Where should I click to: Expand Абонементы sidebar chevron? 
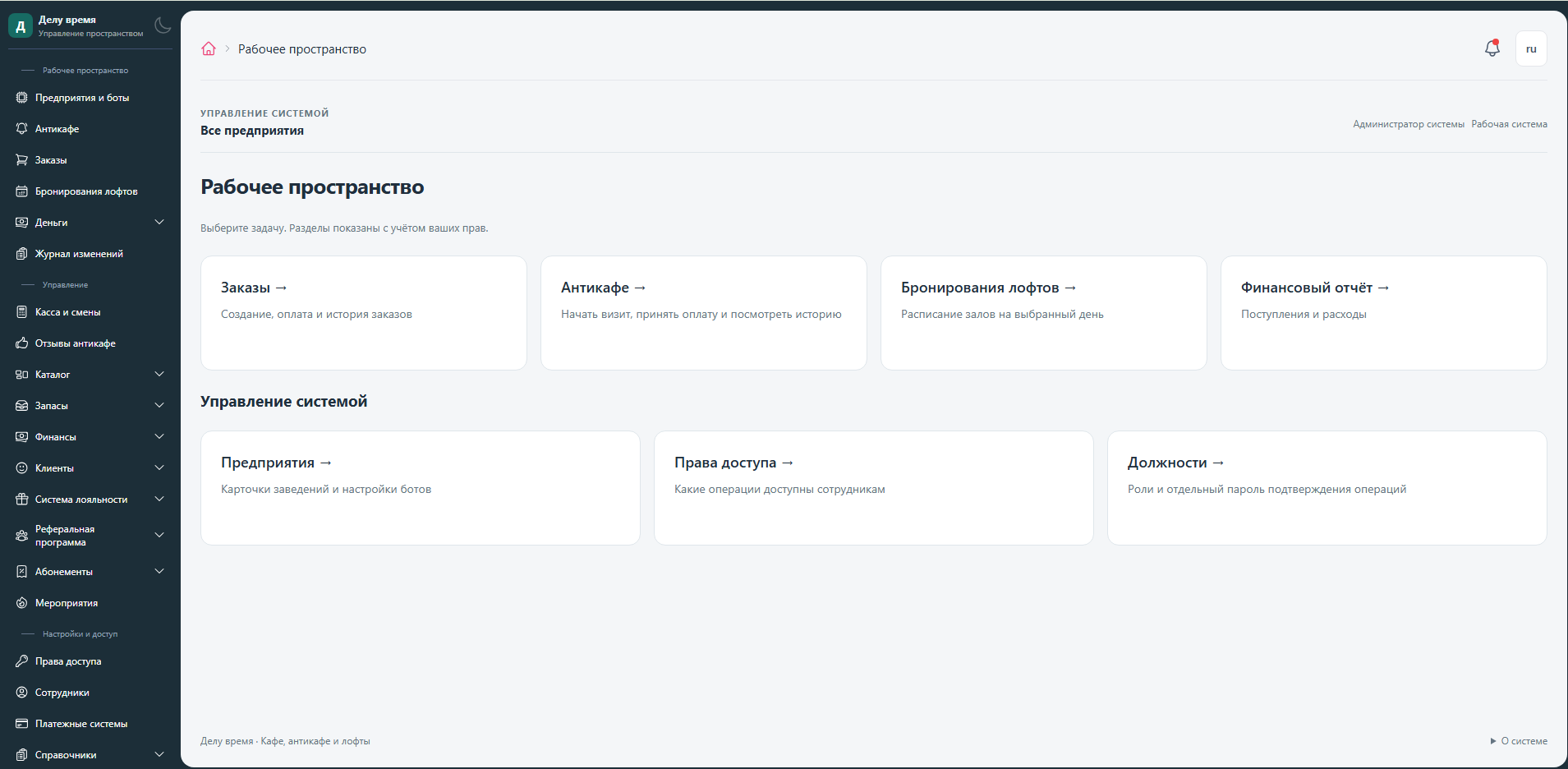[x=159, y=572]
